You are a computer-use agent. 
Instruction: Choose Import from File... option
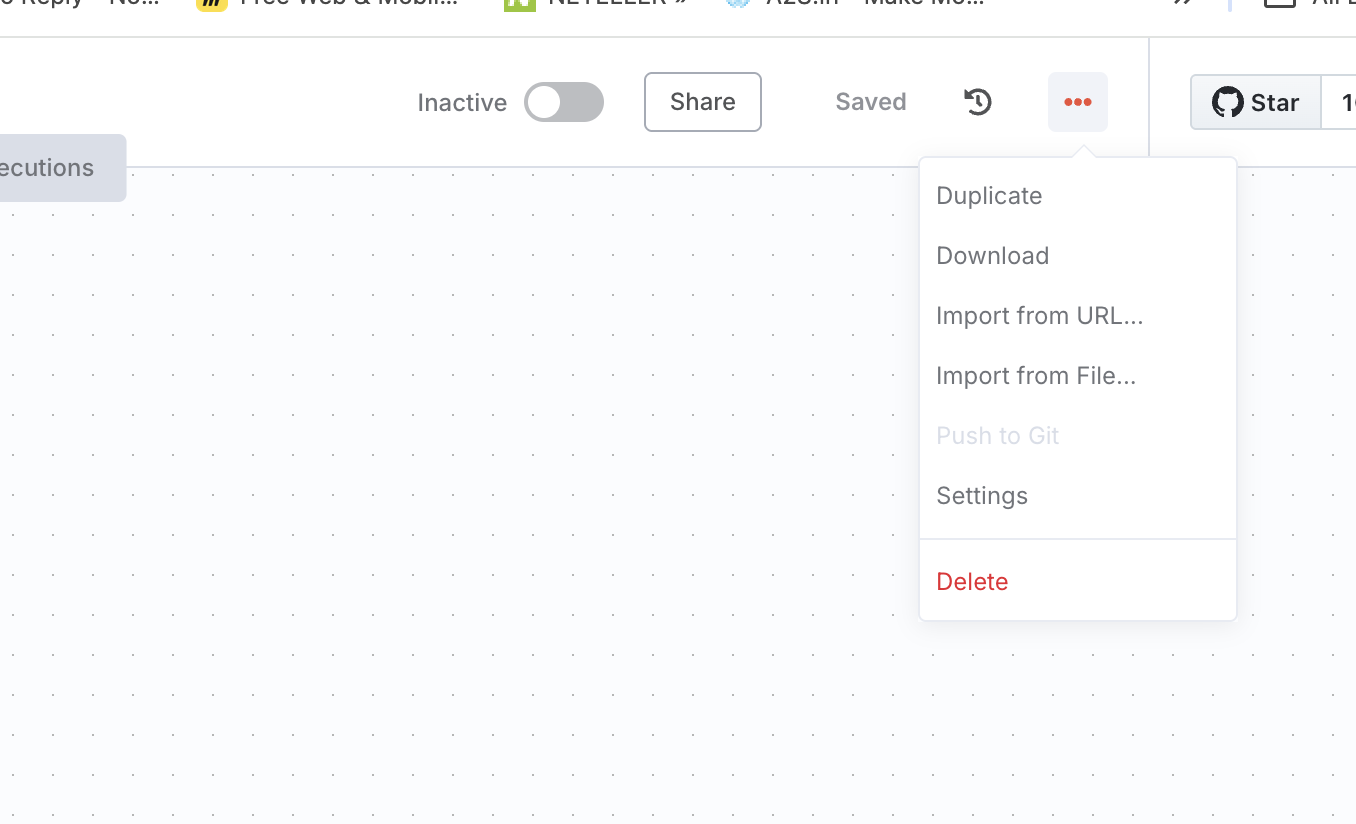(x=1078, y=376)
